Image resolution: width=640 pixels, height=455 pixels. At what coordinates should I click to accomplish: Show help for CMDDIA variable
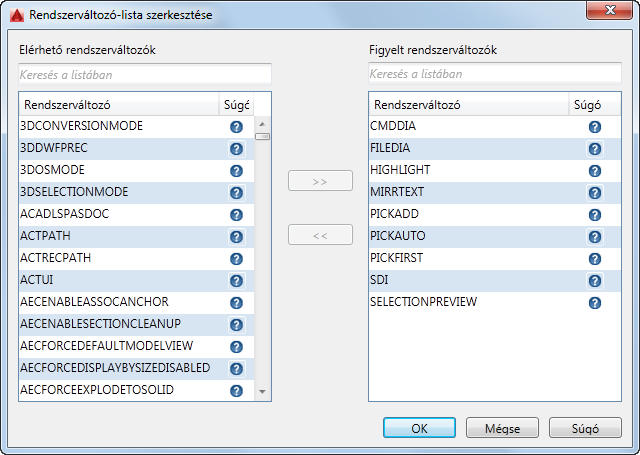click(x=595, y=127)
